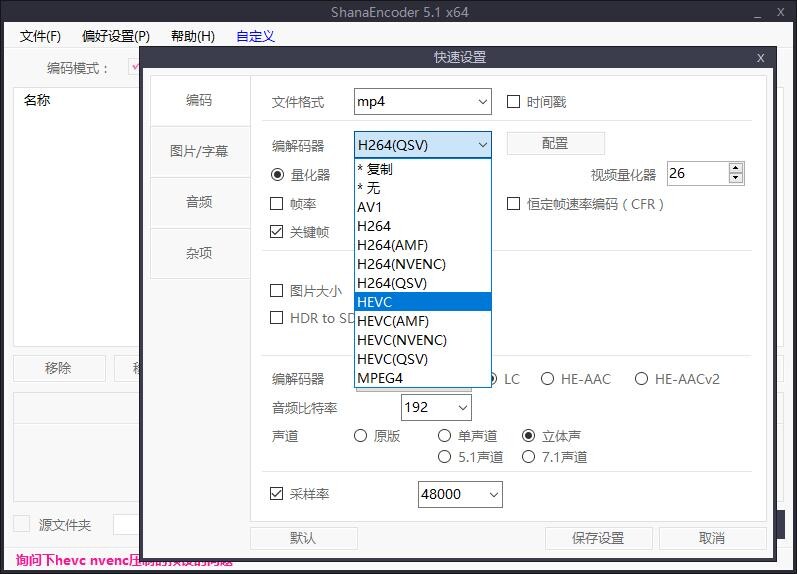Enable the 图片大小 checkbox
This screenshot has height=574, width=797.
(x=277, y=291)
